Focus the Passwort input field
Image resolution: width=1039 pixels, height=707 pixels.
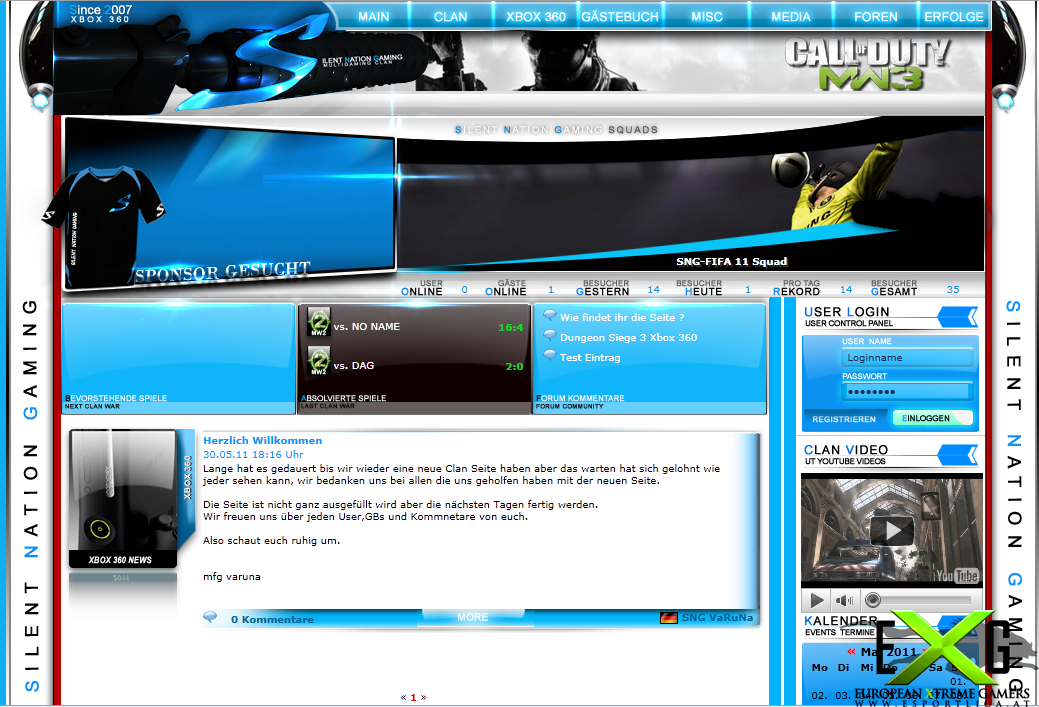point(906,392)
